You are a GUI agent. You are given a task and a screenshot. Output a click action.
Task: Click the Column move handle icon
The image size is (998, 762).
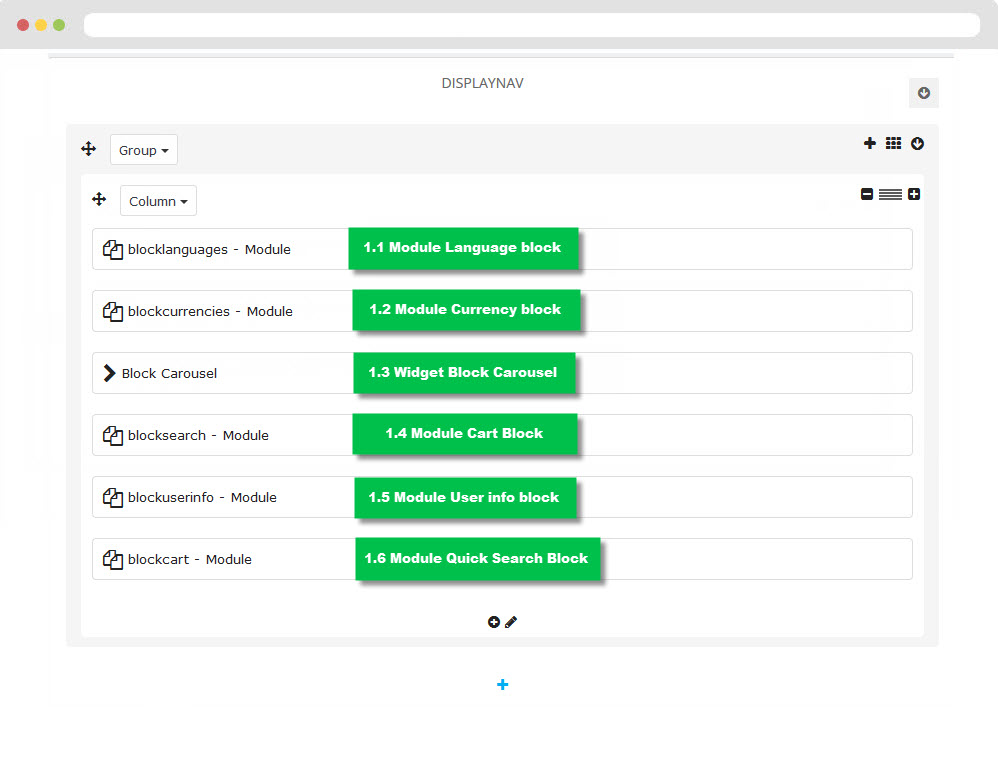(x=99, y=199)
